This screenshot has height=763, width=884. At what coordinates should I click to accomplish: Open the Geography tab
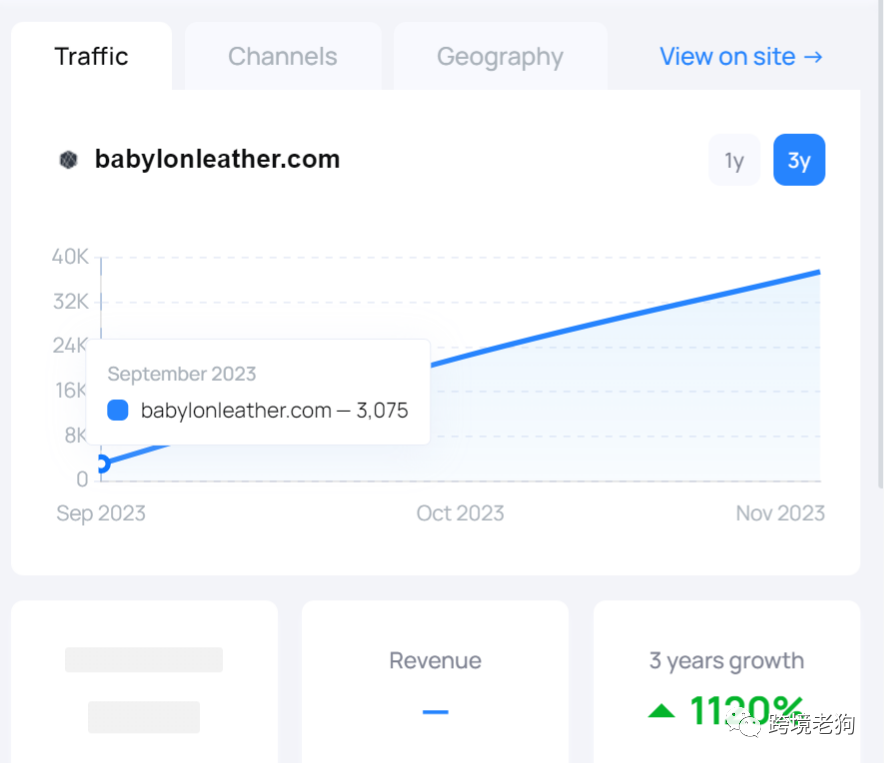pos(500,56)
